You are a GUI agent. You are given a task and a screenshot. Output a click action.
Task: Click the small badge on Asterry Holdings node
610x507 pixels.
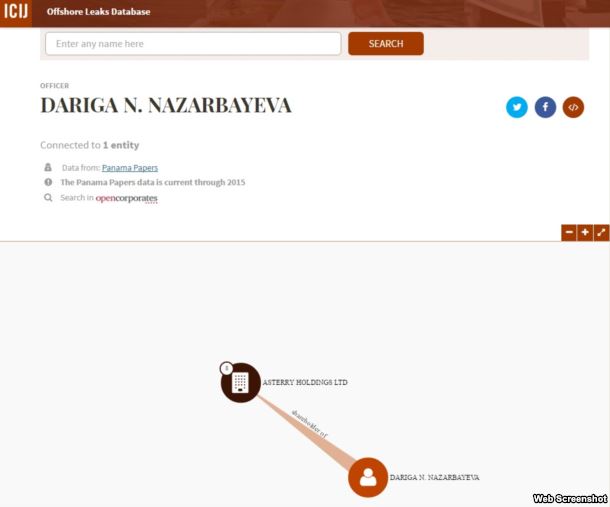226,368
